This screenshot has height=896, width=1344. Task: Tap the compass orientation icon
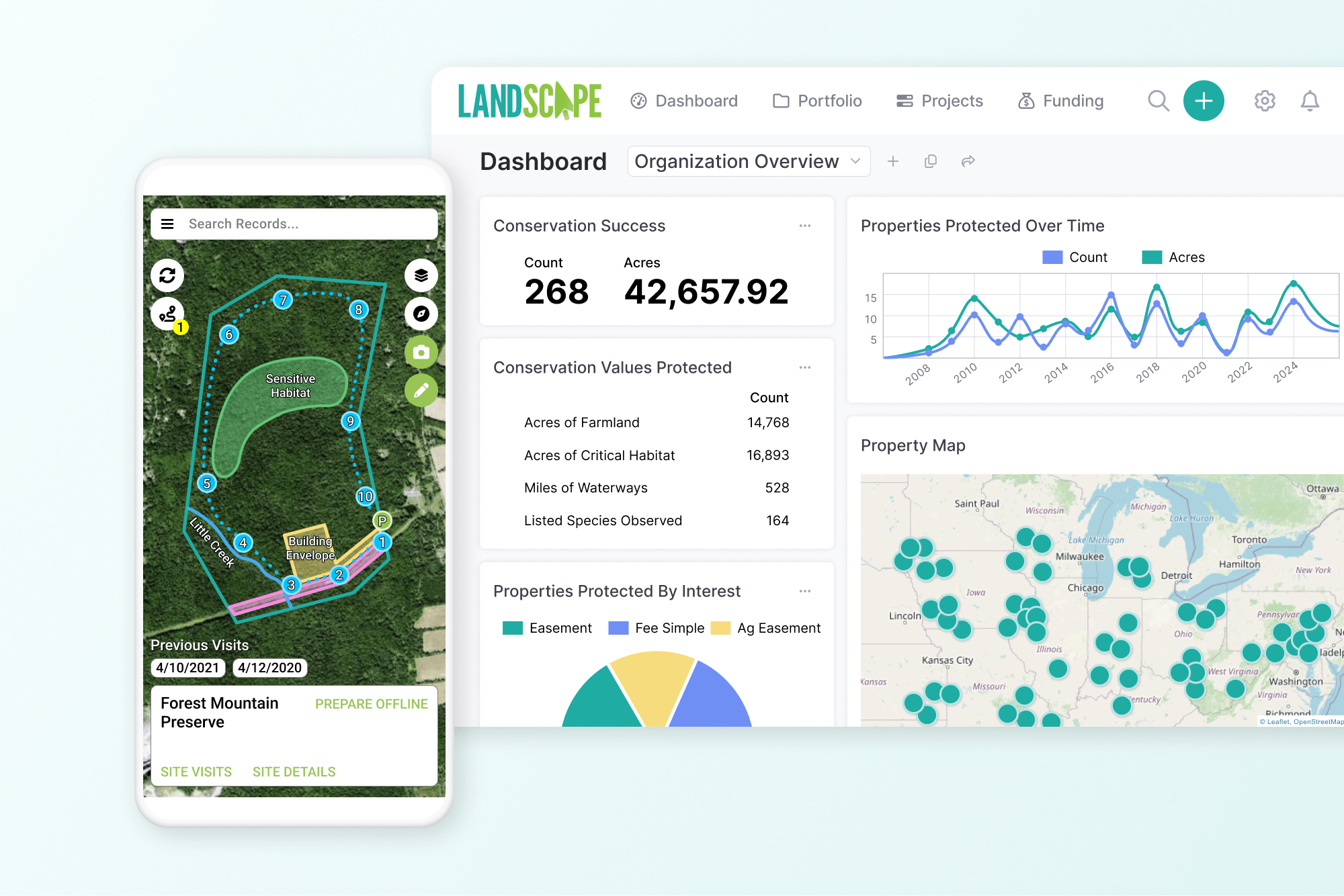(421, 314)
